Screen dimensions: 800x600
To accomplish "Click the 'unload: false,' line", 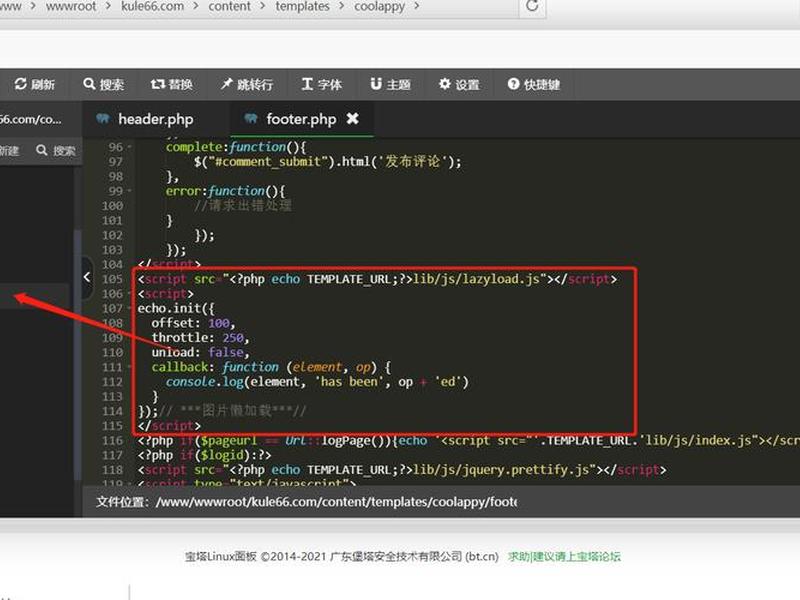I will 200,352.
